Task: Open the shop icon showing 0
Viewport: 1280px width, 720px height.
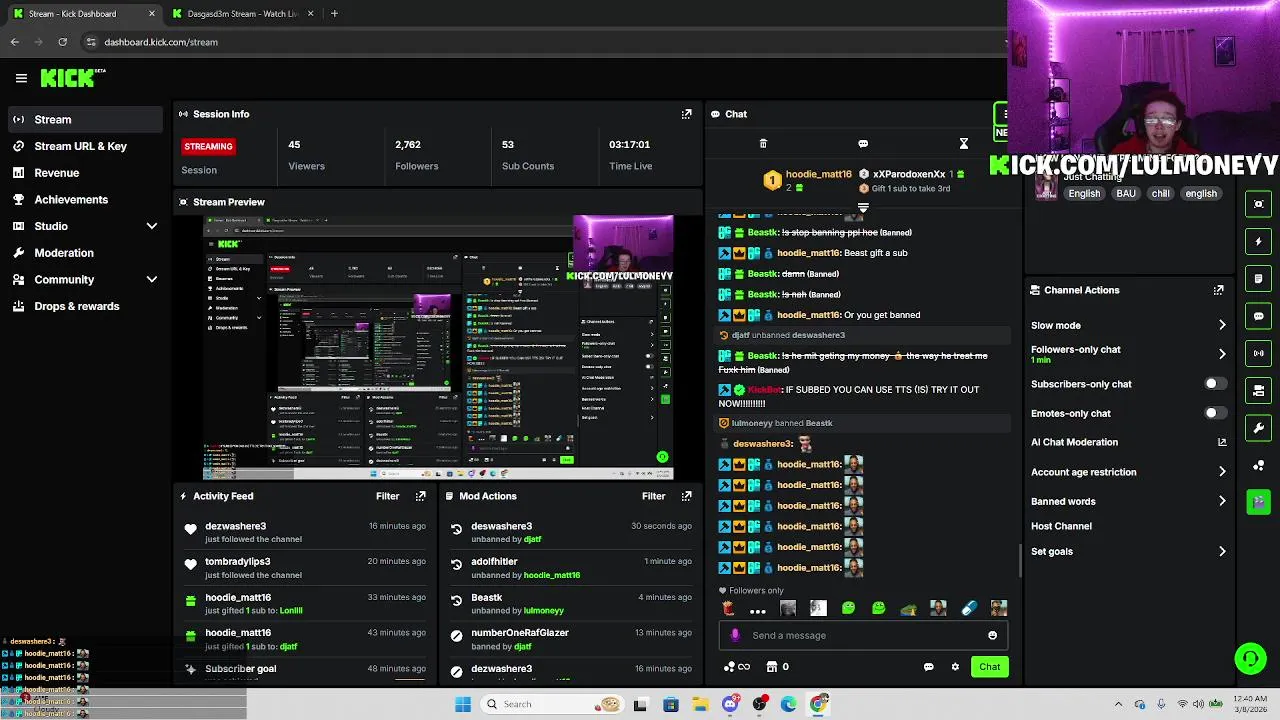Action: tap(777, 667)
